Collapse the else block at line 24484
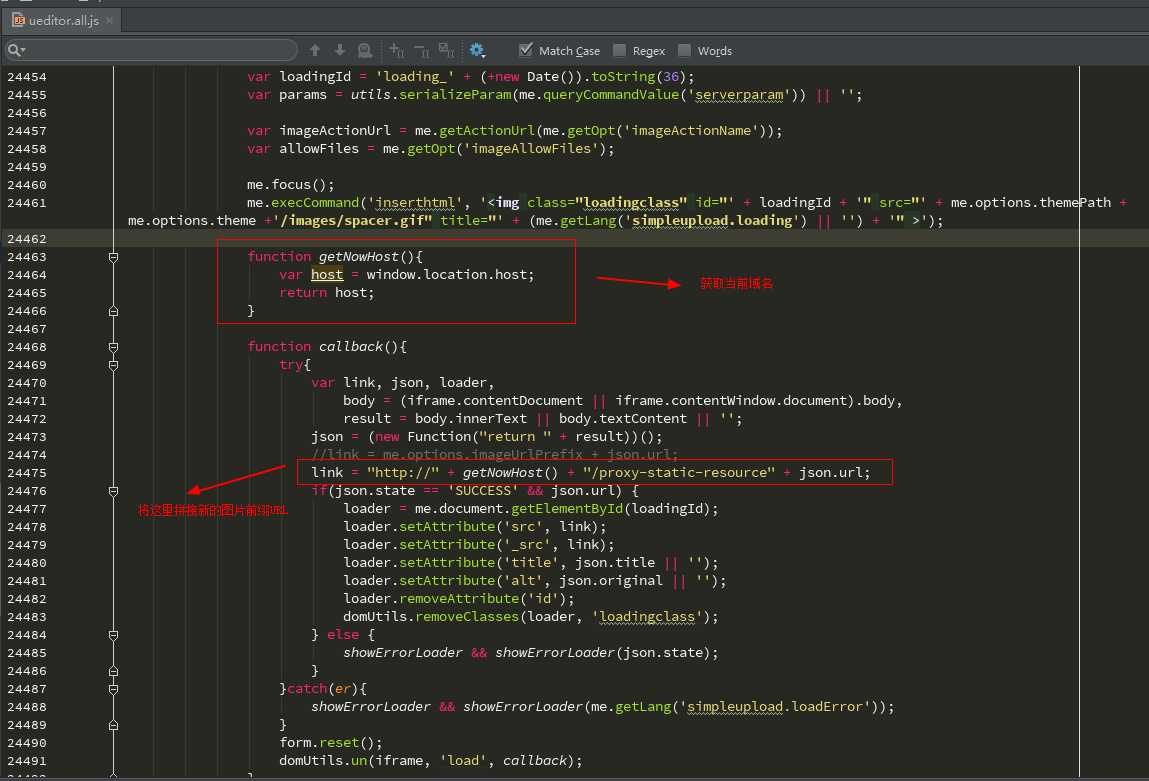This screenshot has height=781, width=1149. [114, 635]
